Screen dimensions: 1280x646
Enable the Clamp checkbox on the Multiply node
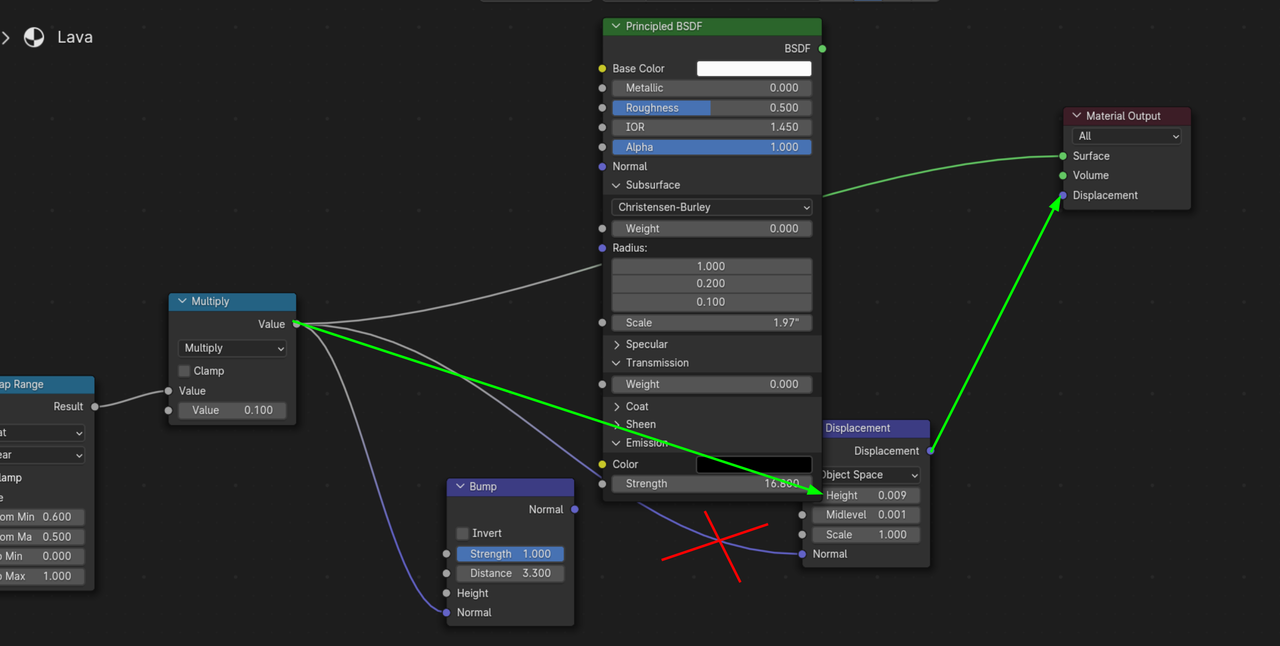[x=184, y=370]
